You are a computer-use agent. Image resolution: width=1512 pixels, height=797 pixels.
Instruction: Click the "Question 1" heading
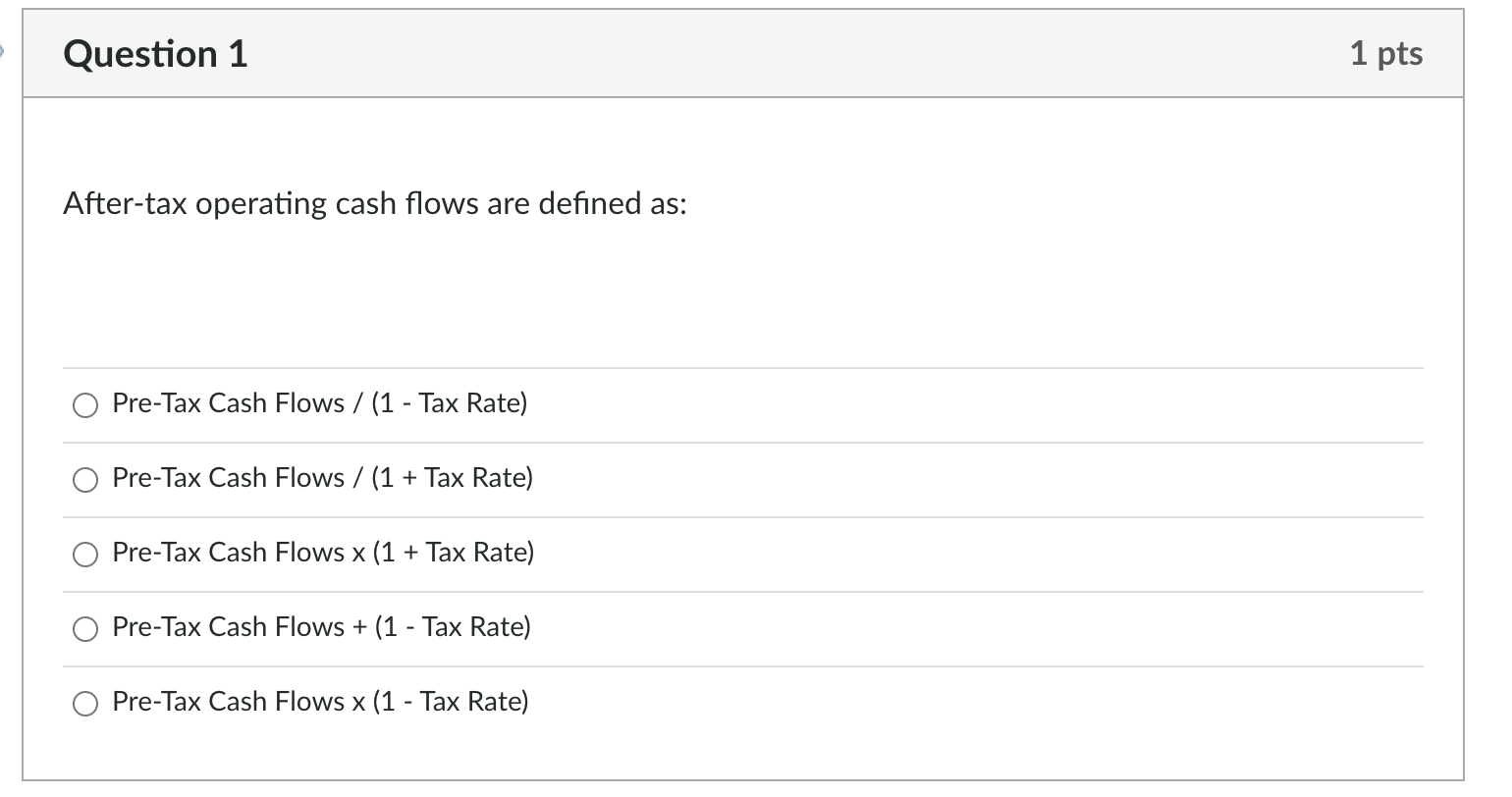[x=155, y=54]
